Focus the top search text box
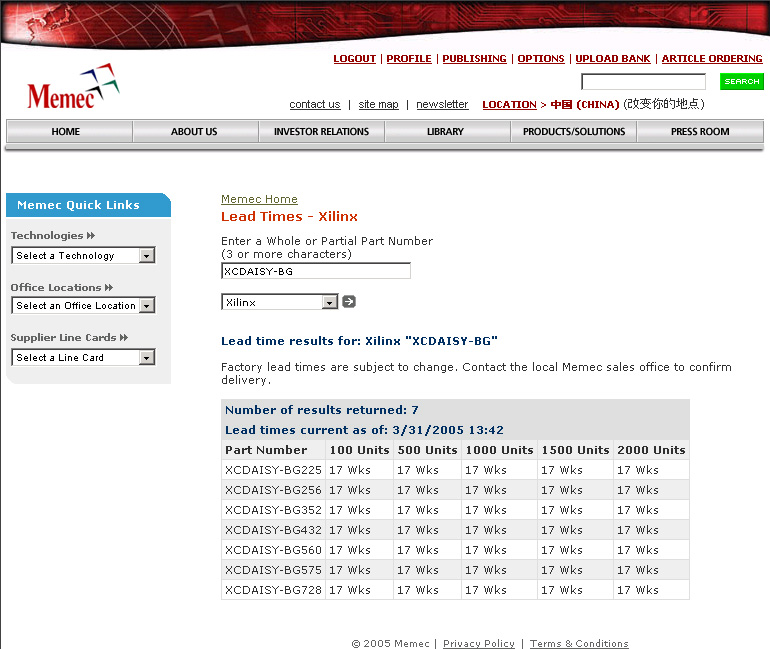Image resolution: width=770 pixels, height=649 pixels. [x=643, y=82]
